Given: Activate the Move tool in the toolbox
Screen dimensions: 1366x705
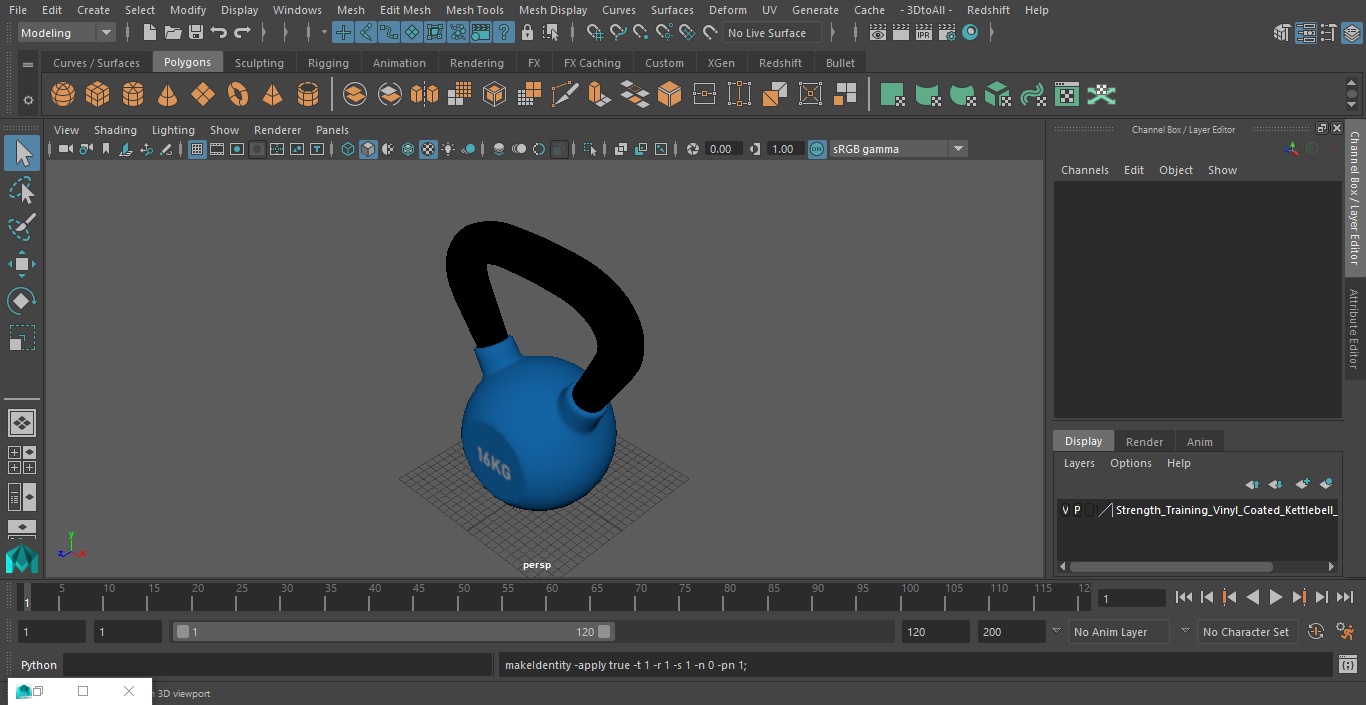Looking at the screenshot, I should pos(22,264).
